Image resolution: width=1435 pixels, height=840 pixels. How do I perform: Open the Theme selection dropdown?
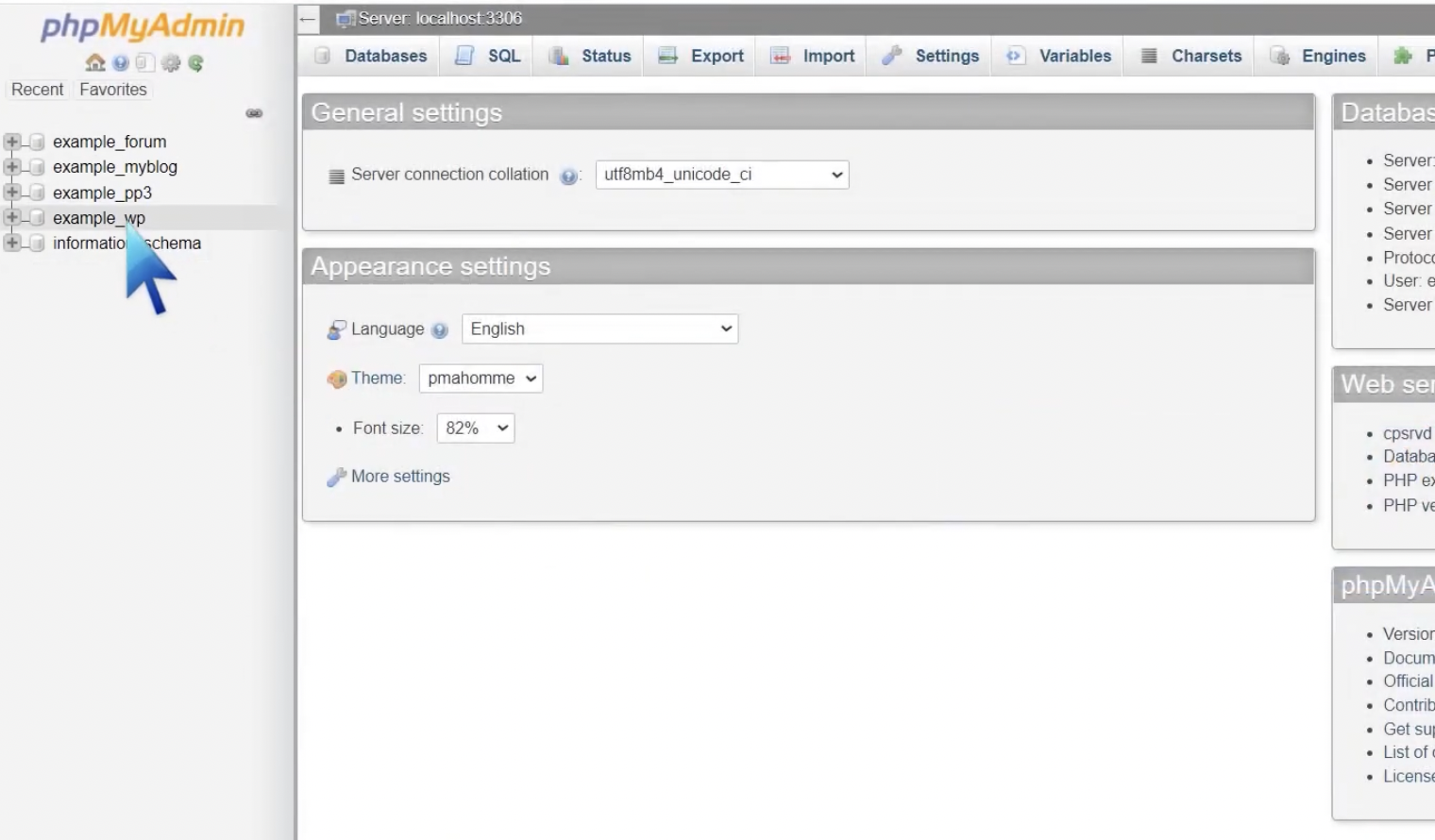click(x=481, y=378)
